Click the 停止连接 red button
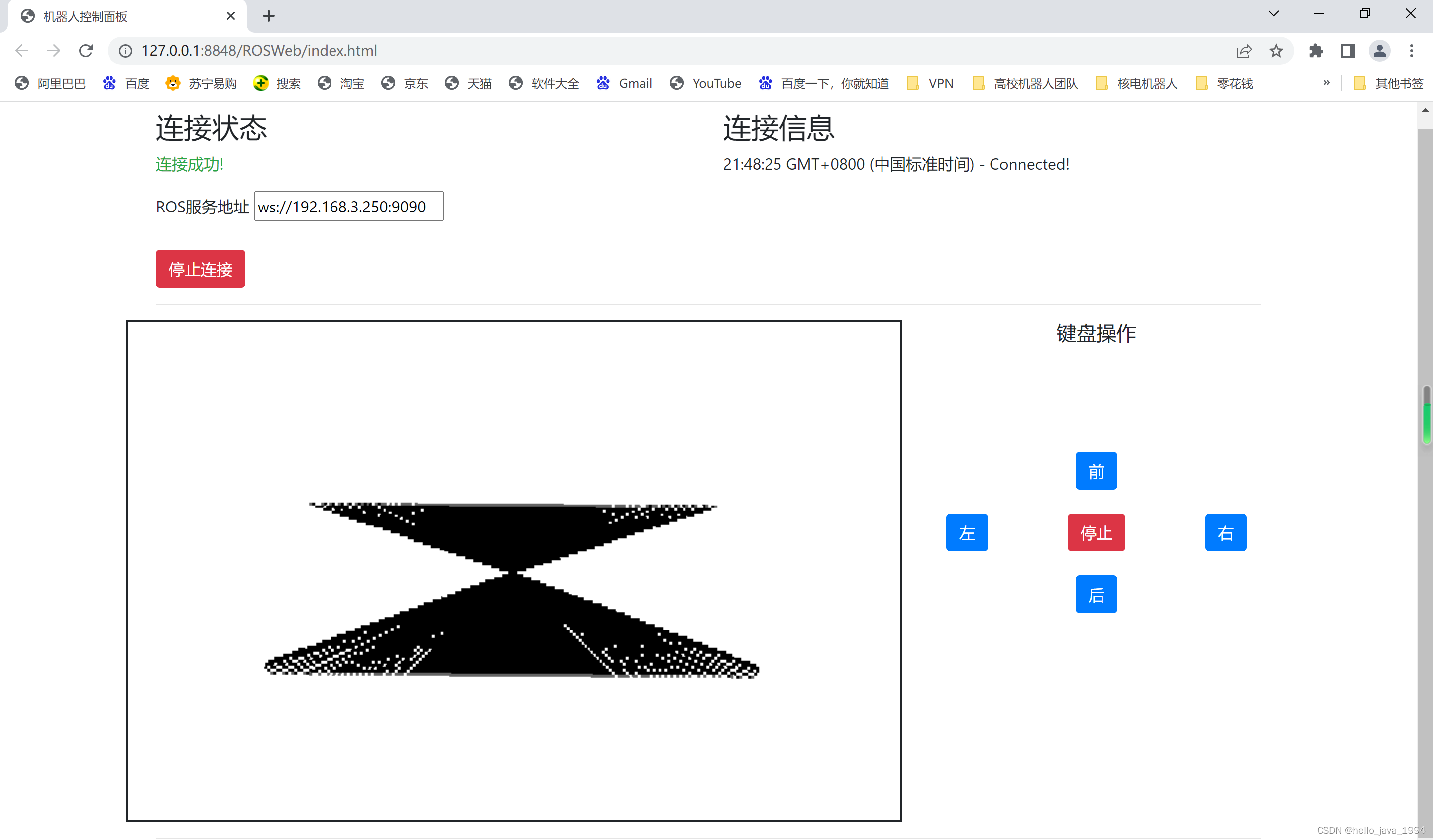 pos(200,268)
